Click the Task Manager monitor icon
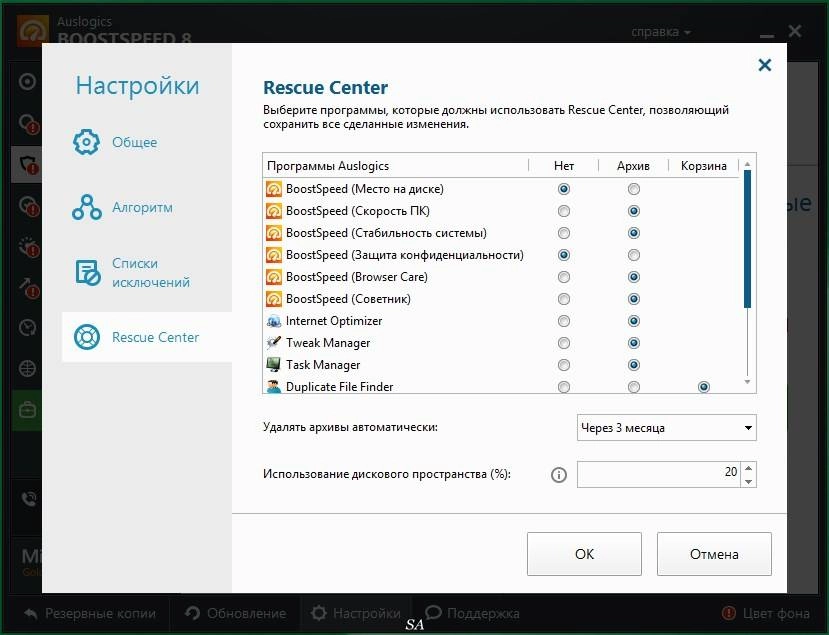 274,365
